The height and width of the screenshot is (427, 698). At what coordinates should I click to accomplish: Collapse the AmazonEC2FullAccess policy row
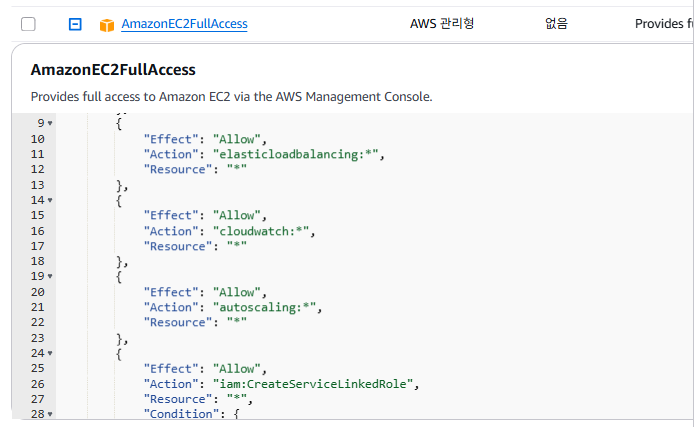pyautogui.click(x=75, y=24)
